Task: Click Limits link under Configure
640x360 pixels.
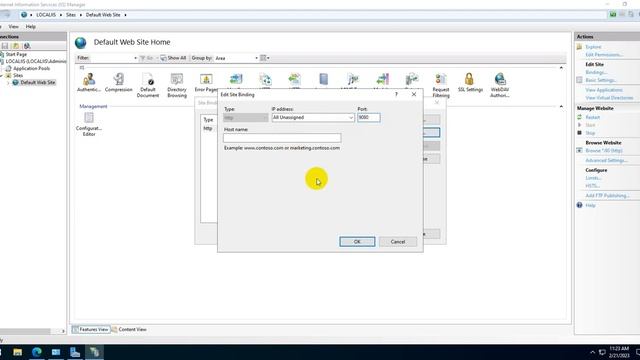Action: point(593,178)
